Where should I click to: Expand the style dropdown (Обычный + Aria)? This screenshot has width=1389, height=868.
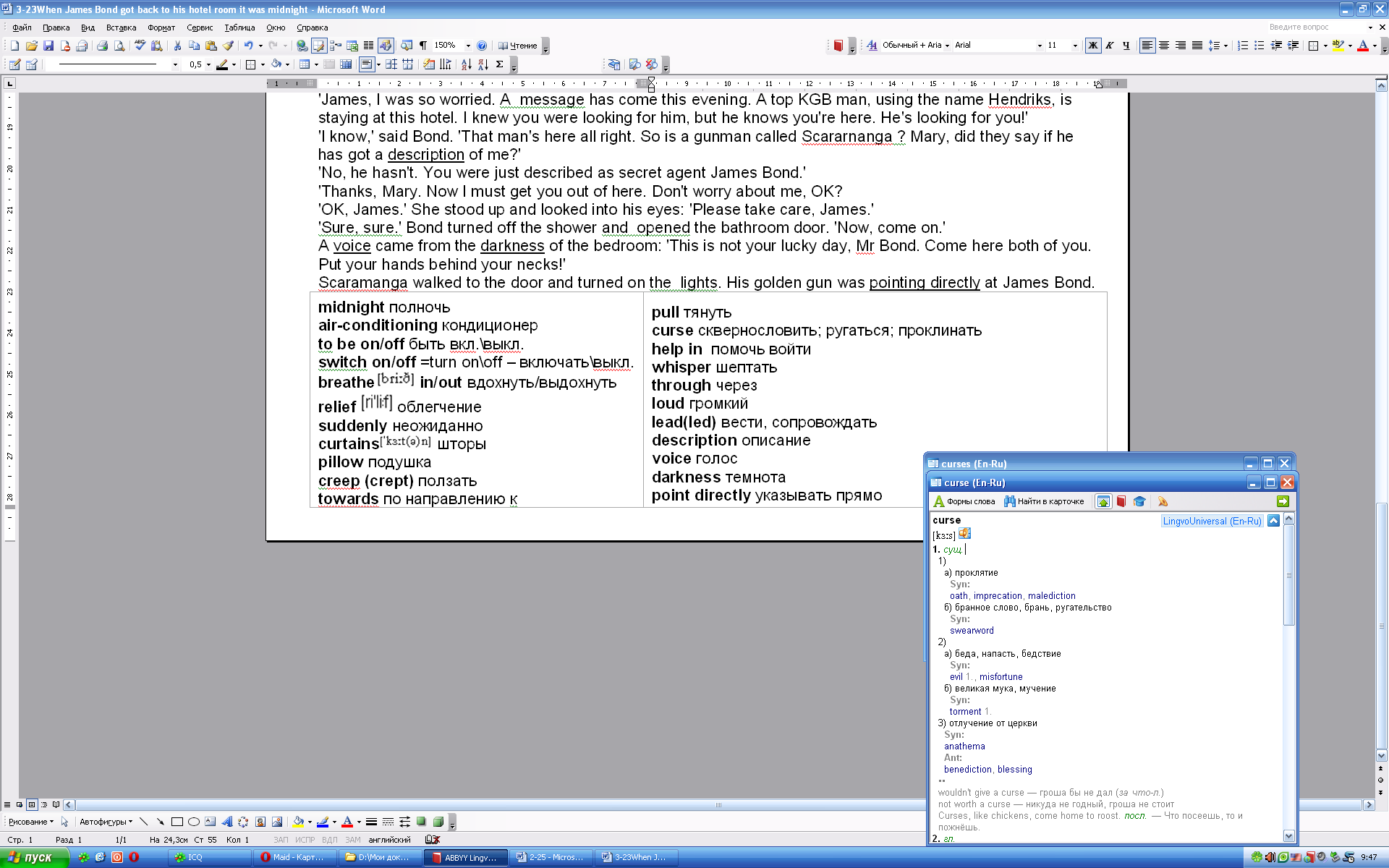(x=947, y=46)
